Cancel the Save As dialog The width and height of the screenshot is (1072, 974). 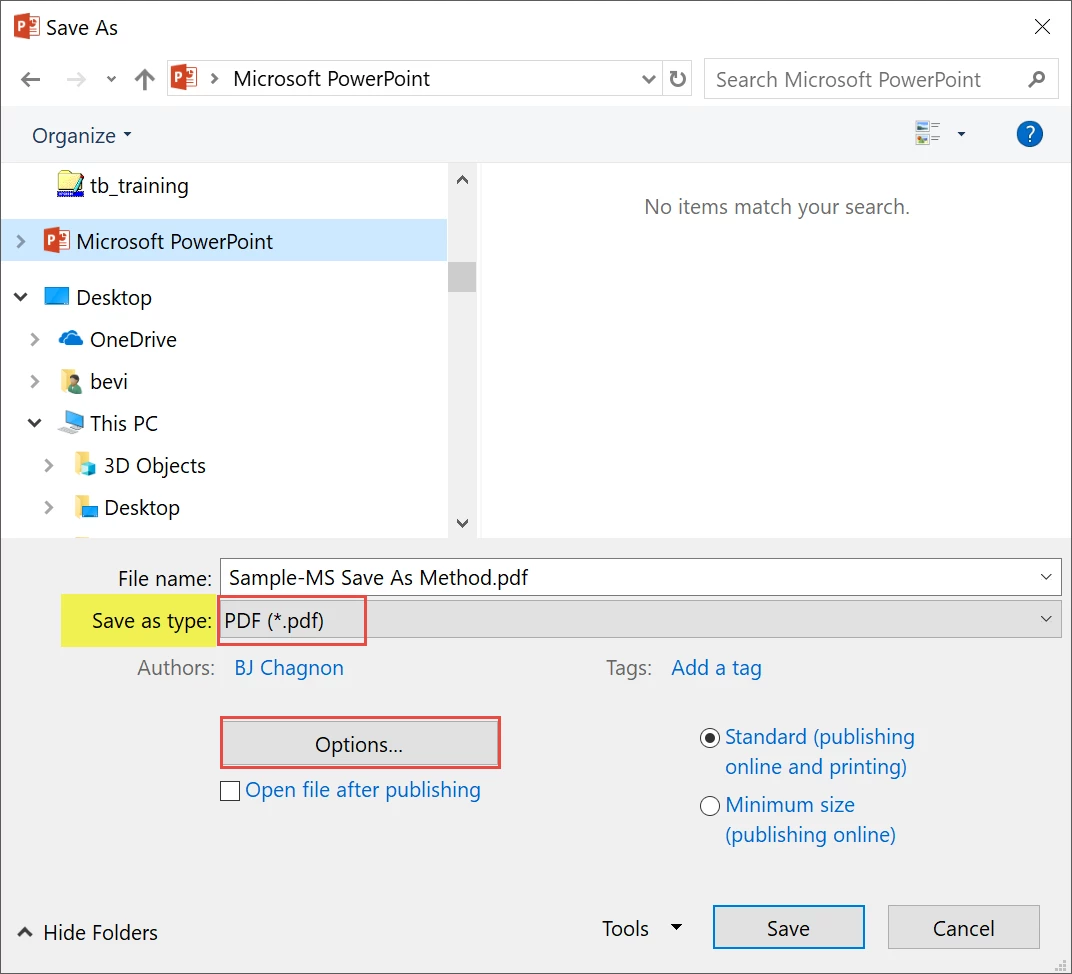(963, 928)
